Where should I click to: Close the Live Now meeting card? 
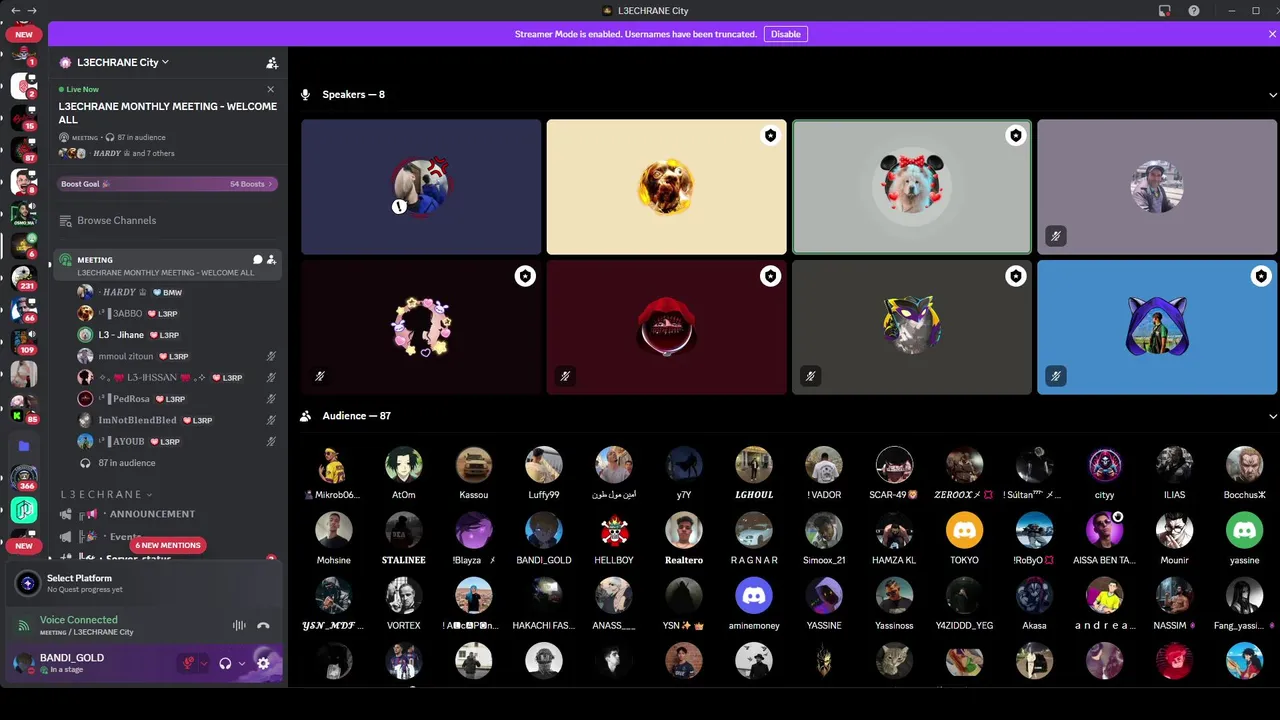pyautogui.click(x=270, y=89)
